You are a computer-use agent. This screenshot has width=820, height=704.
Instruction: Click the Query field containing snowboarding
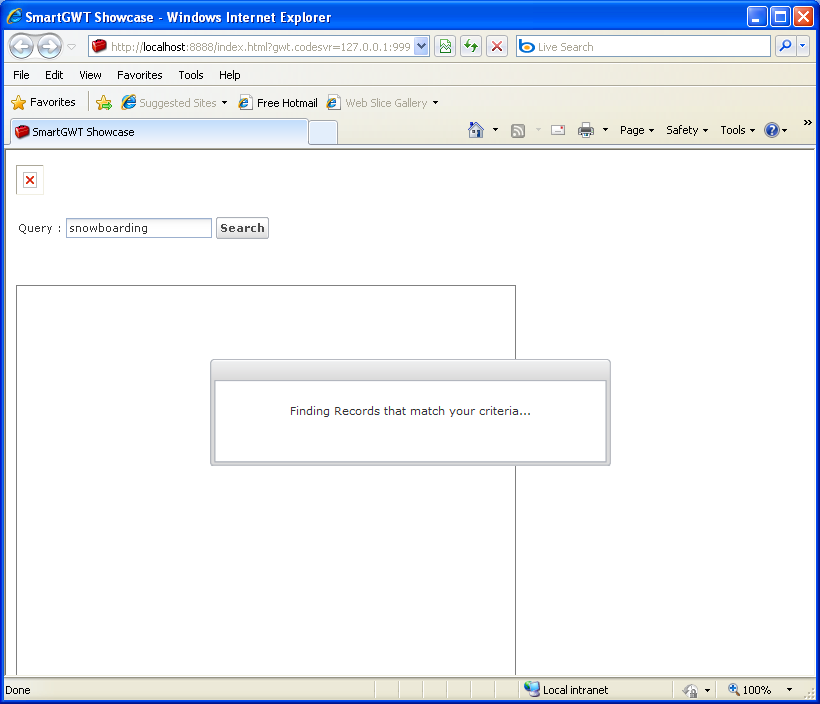pyautogui.click(x=139, y=228)
